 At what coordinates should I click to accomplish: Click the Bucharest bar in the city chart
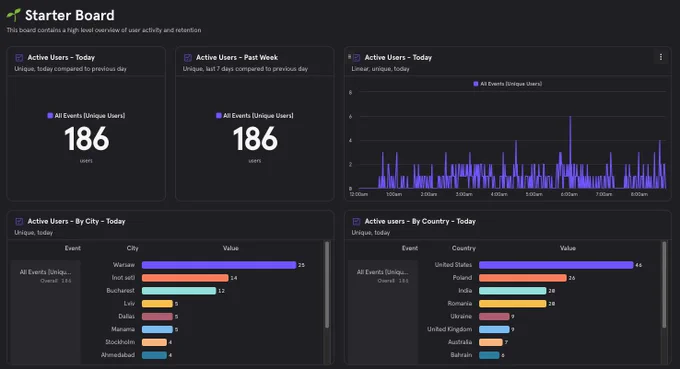(179, 291)
